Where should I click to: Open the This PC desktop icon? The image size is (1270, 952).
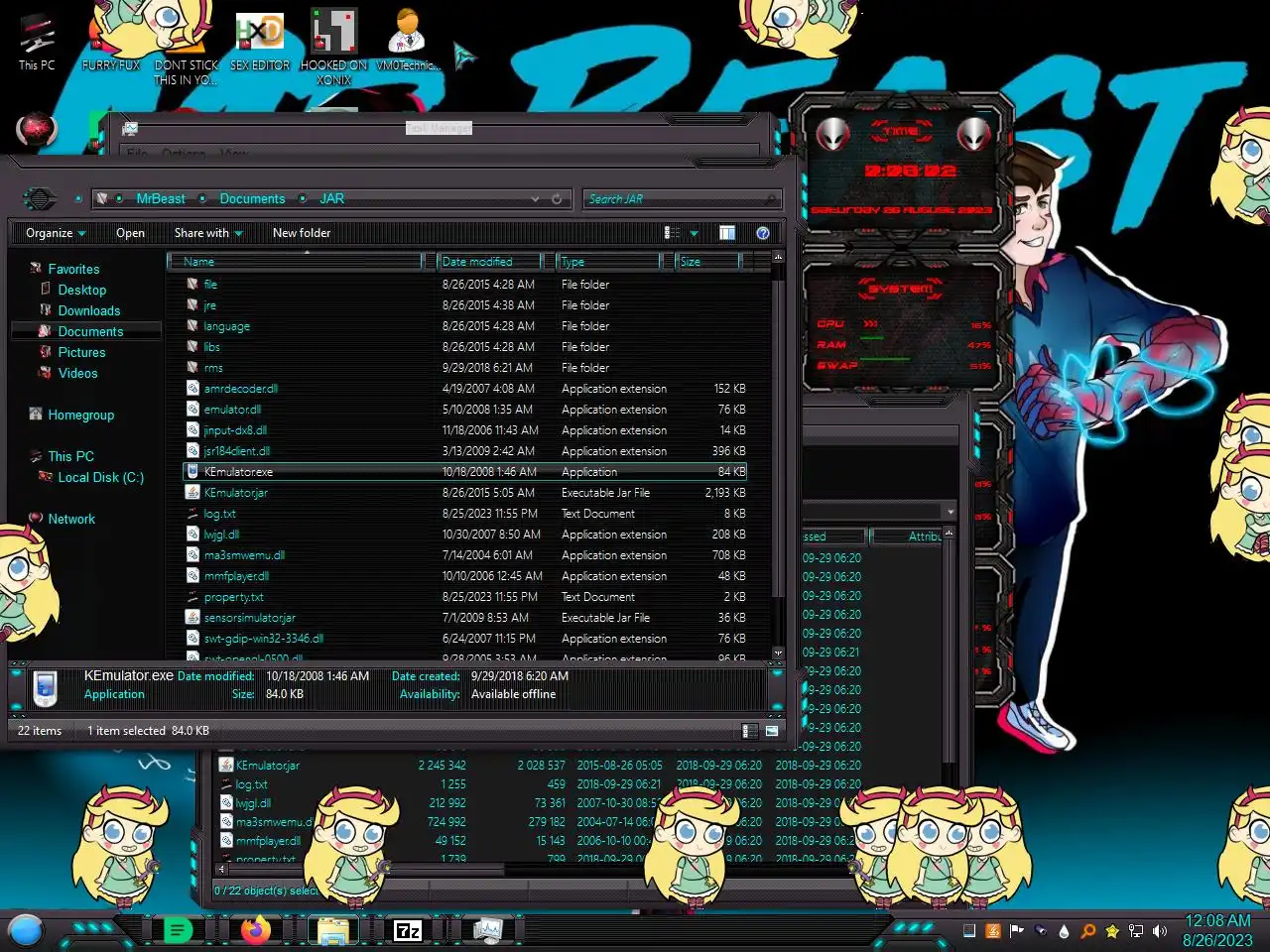37,43
